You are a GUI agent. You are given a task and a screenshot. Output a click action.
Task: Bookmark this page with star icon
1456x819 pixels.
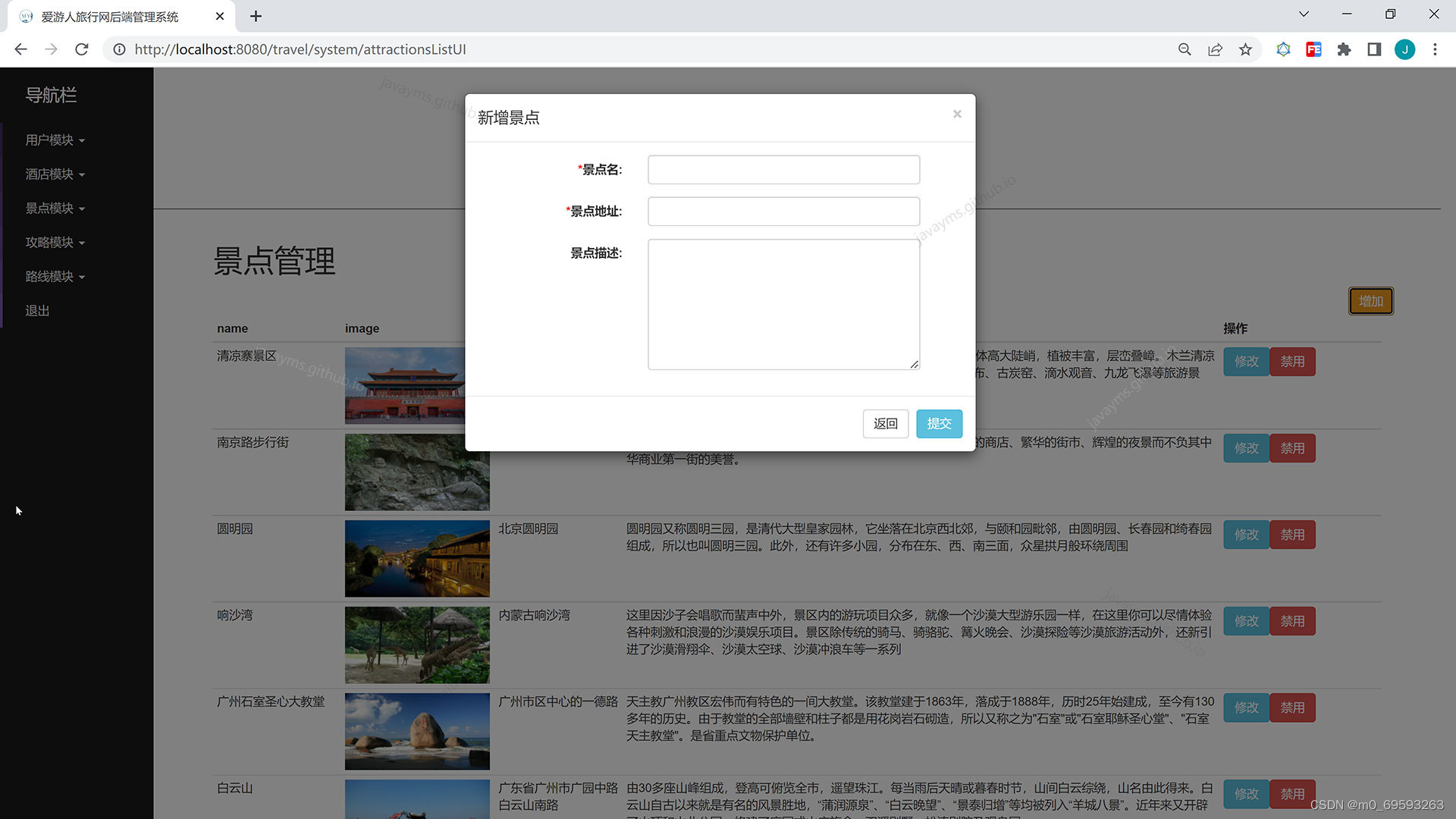1245,49
